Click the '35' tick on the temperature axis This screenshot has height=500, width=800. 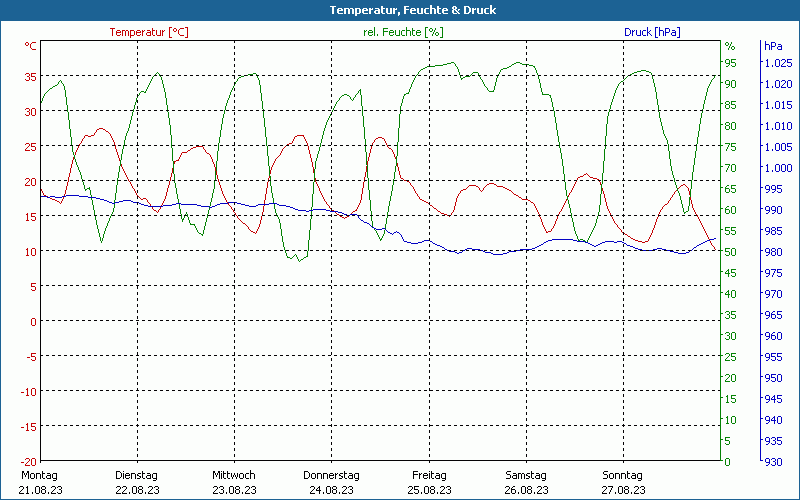point(31,77)
